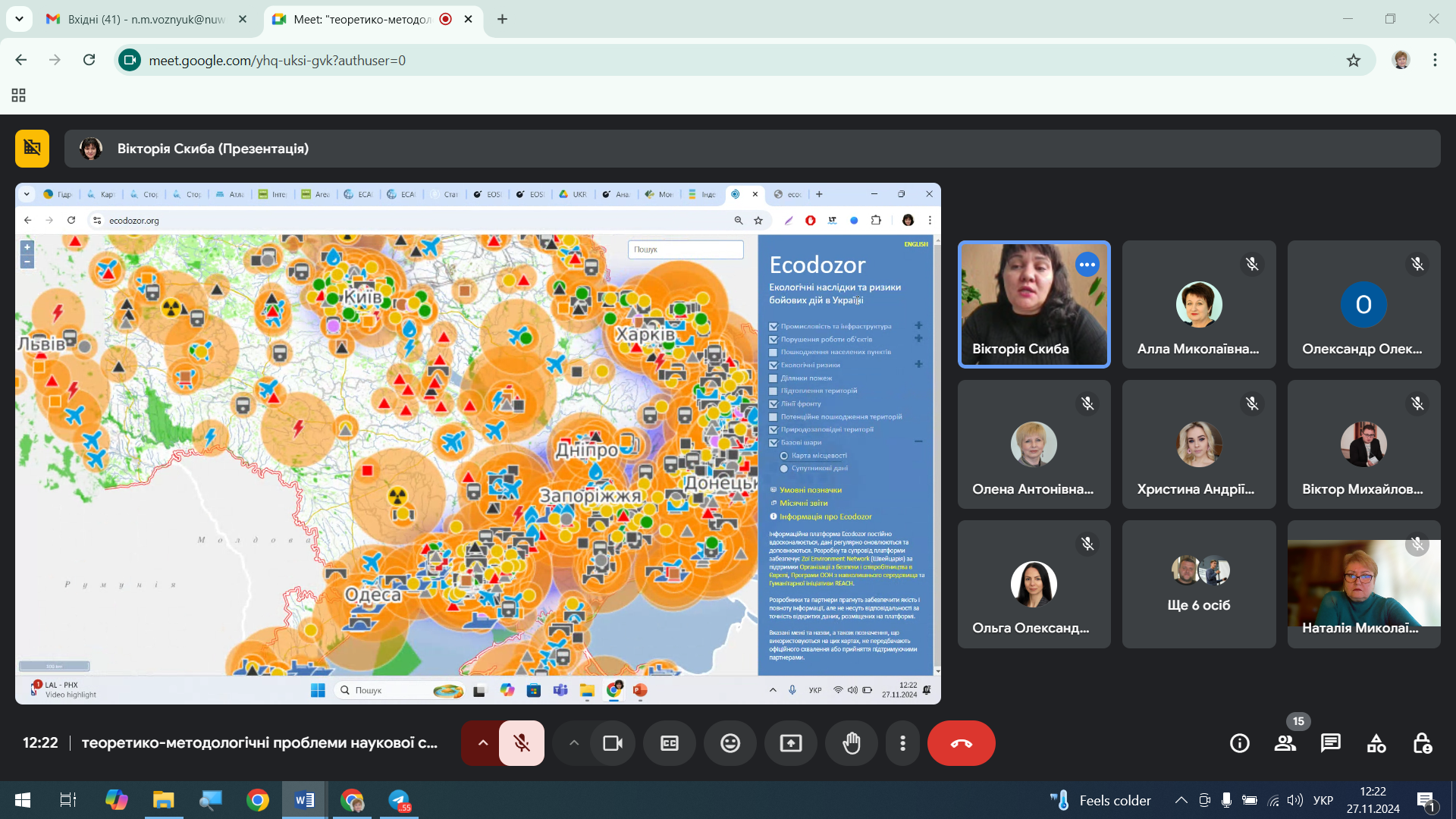1456x819 pixels.
Task: Open the emoji reactions button
Action: [x=730, y=743]
